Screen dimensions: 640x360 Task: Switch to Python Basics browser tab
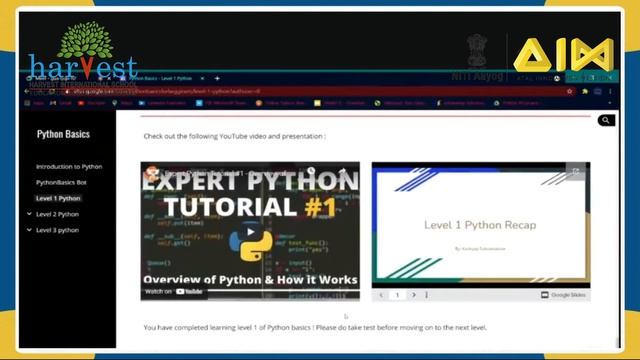(161, 78)
